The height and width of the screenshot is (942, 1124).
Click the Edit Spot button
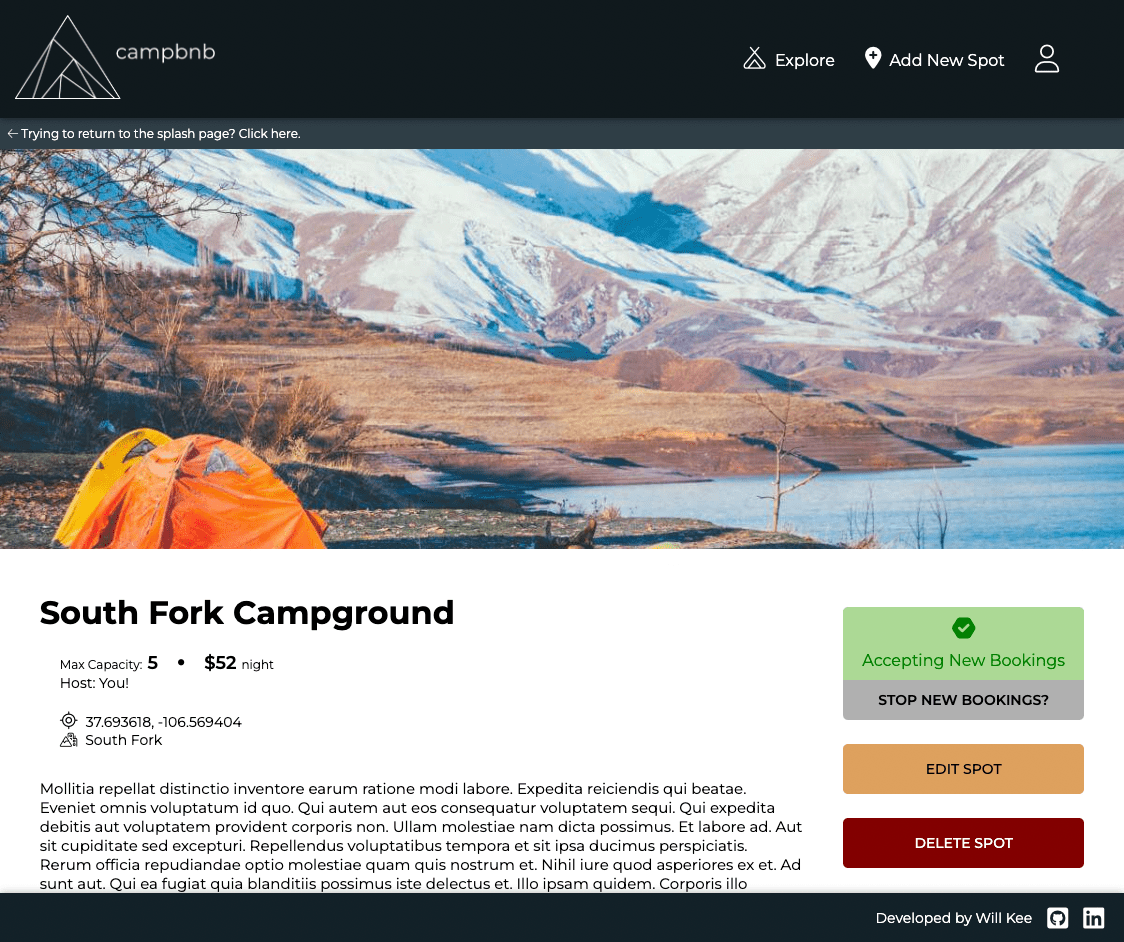click(963, 769)
